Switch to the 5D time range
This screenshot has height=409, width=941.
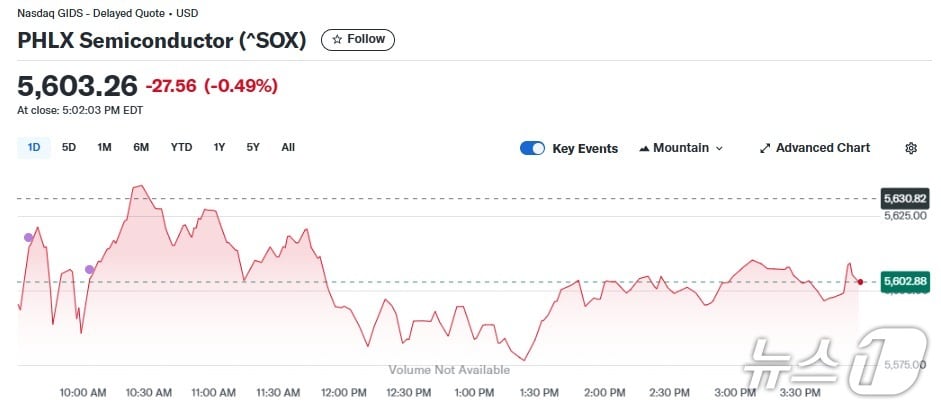click(x=69, y=147)
